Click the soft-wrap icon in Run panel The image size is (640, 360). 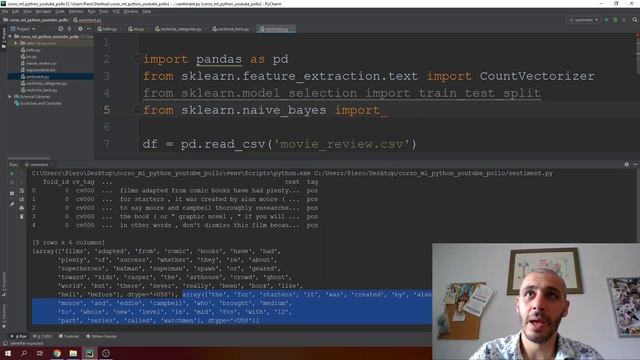tap(21, 191)
